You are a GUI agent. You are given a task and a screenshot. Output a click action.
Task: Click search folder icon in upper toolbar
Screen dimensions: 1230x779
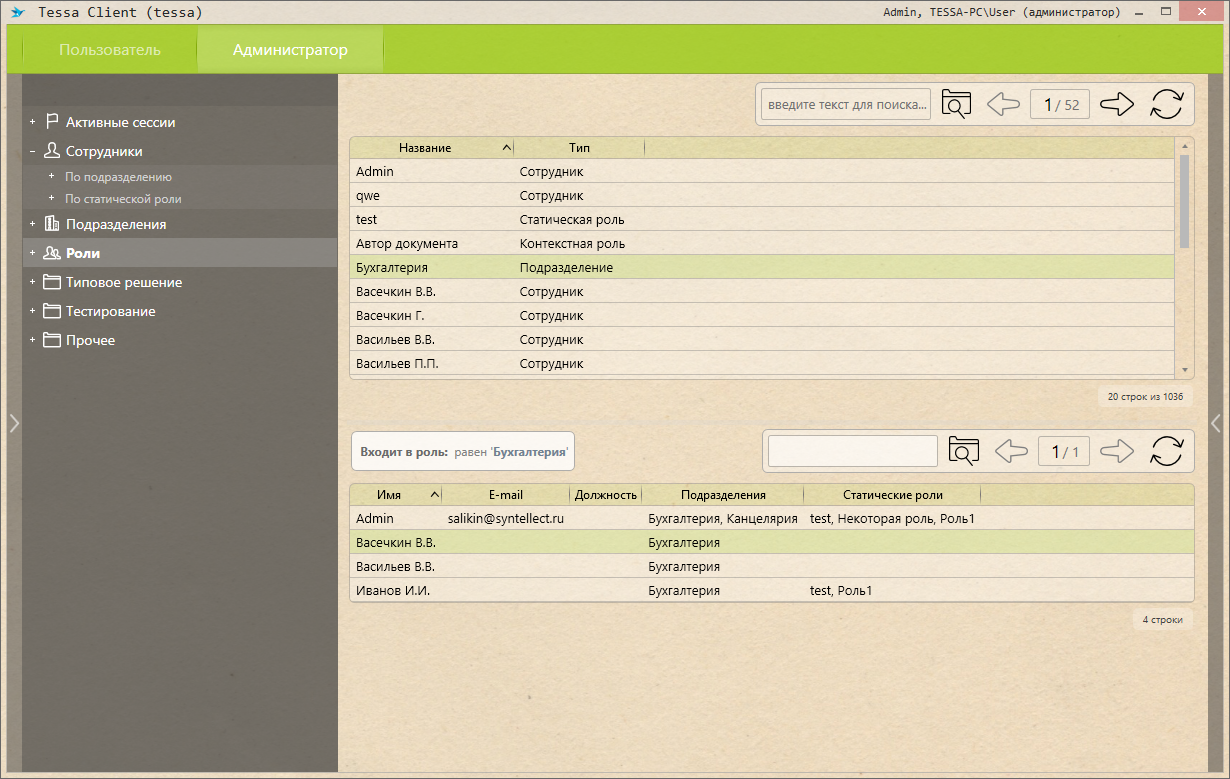click(957, 104)
